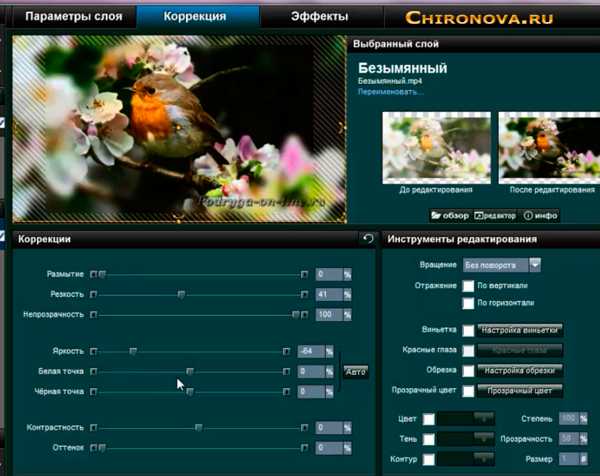Toggle the По горизонтали flip checkbox
Viewport: 600px width, 476px height.
(x=468, y=303)
